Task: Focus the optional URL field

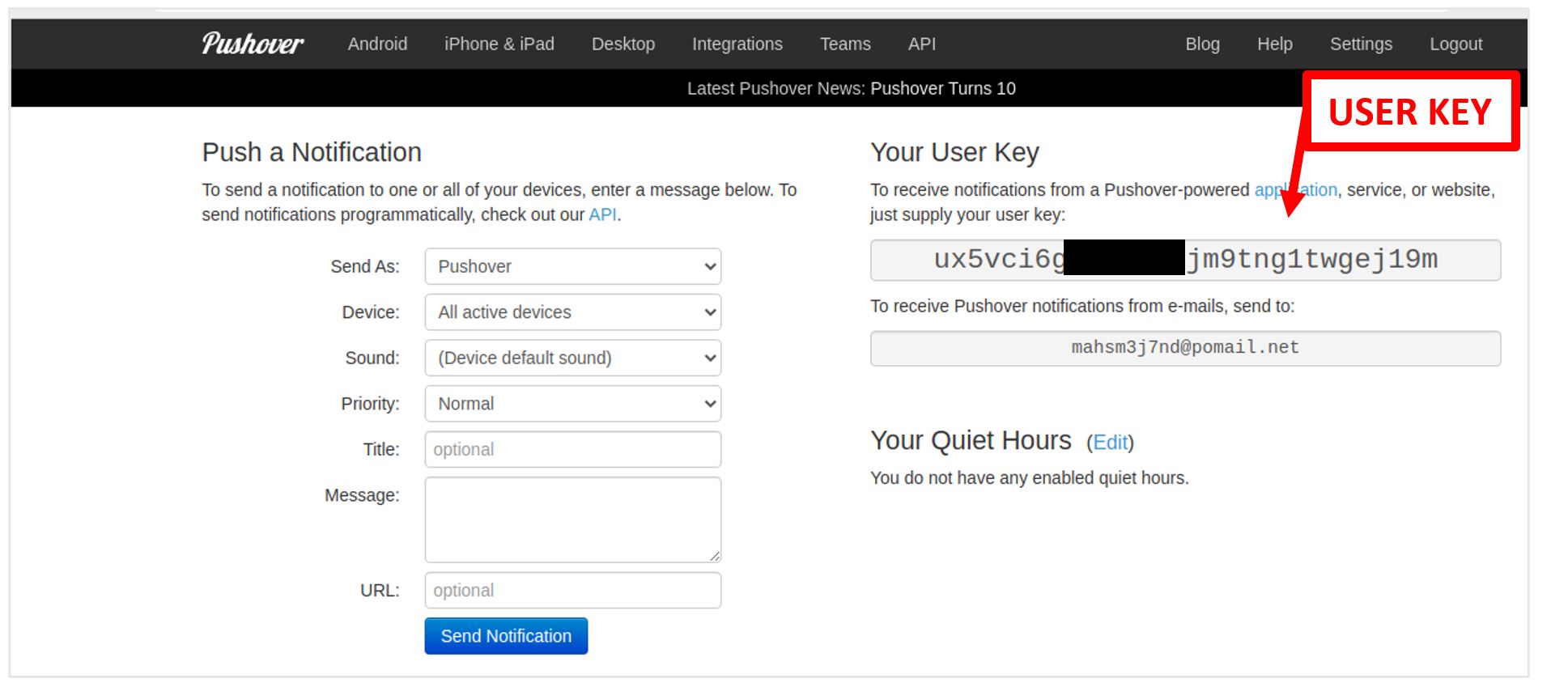Action: click(573, 590)
